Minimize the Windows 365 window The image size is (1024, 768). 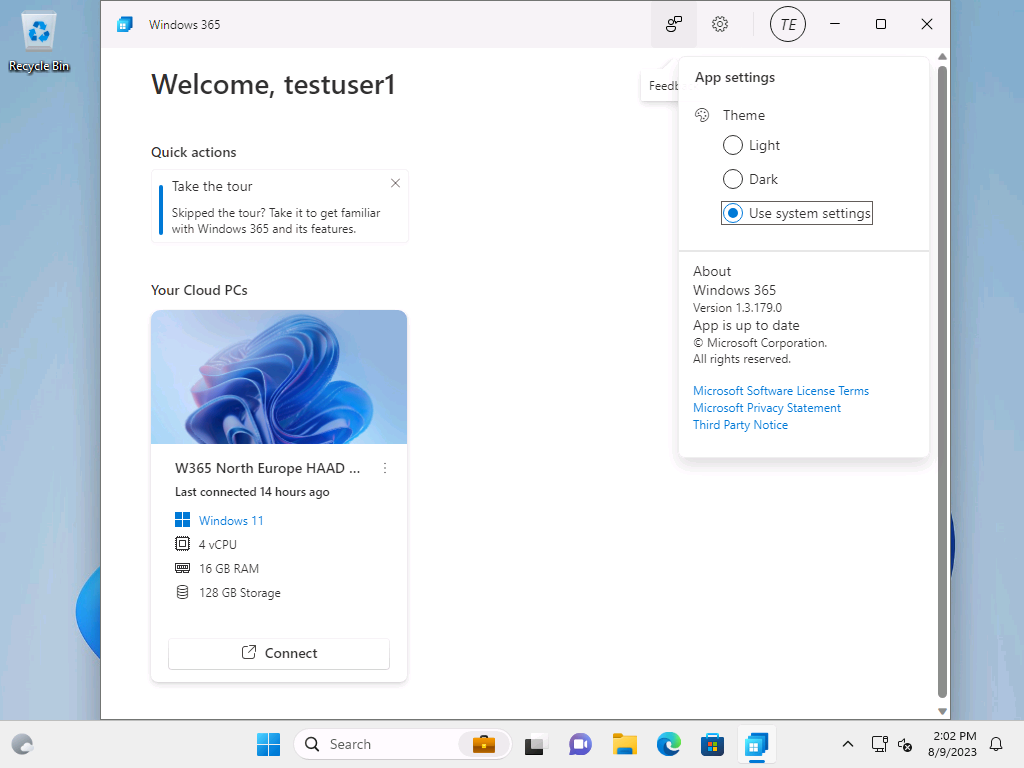point(835,24)
